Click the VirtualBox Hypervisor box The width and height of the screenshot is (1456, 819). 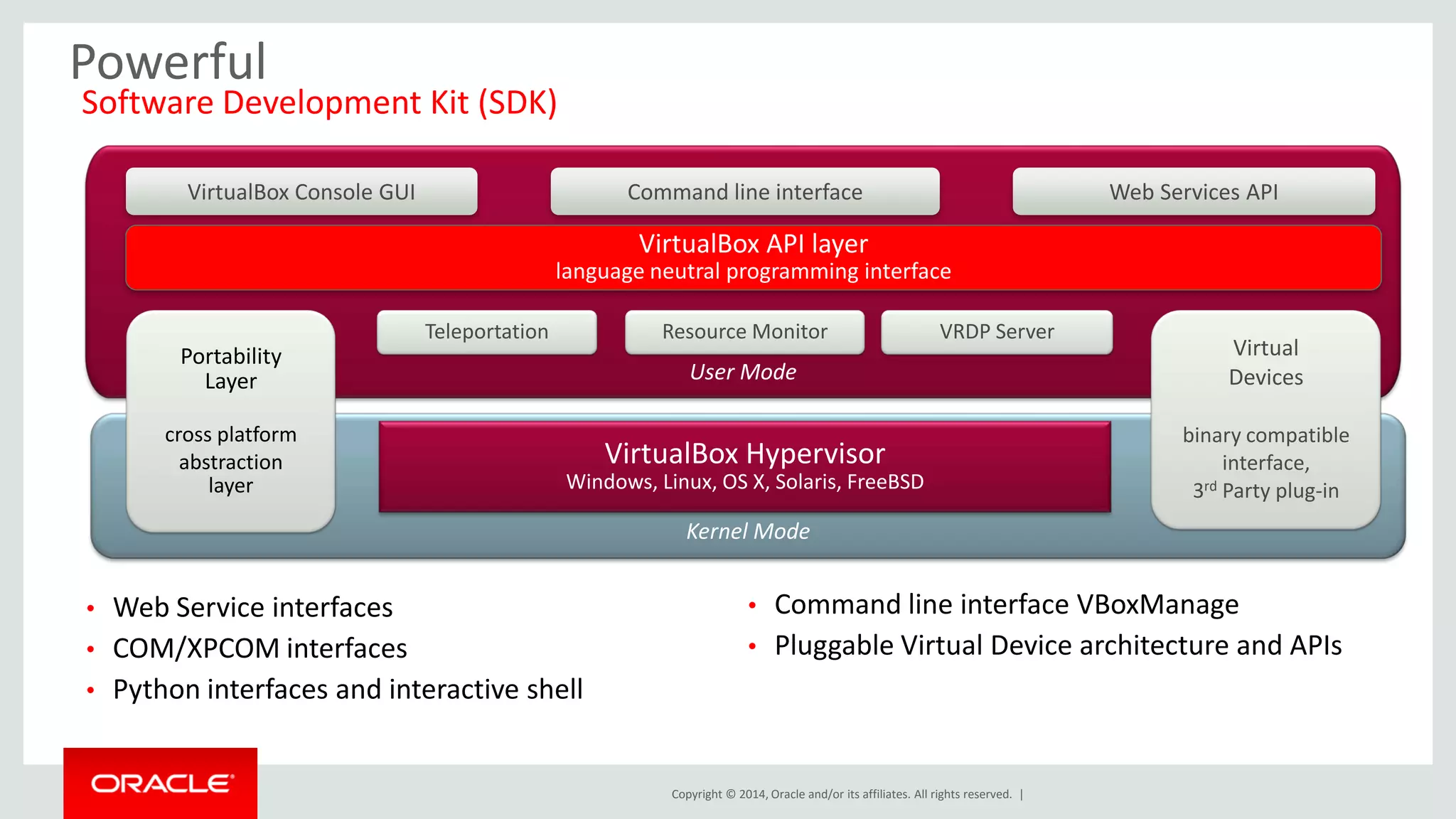tap(744, 466)
